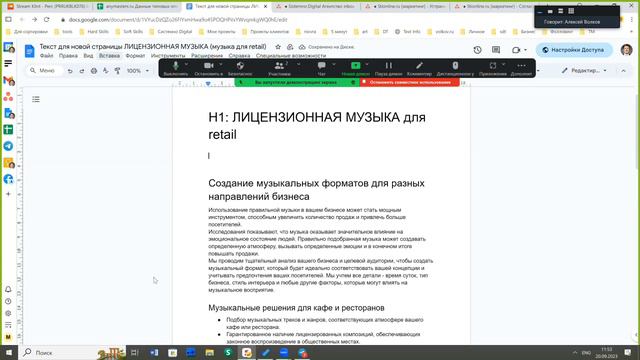Image resolution: width=640 pixels, height=360 pixels.
Task: Open green spreadsheet icon in sidebar
Action: [x=8, y=129]
